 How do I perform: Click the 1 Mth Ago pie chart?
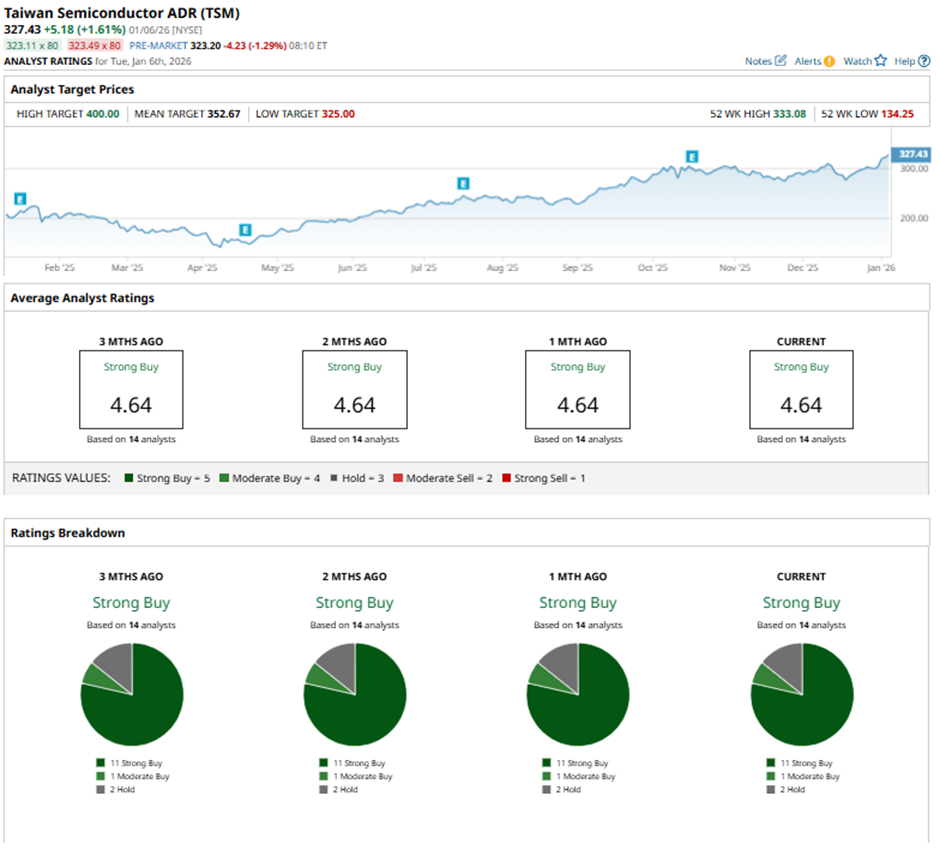click(x=578, y=694)
